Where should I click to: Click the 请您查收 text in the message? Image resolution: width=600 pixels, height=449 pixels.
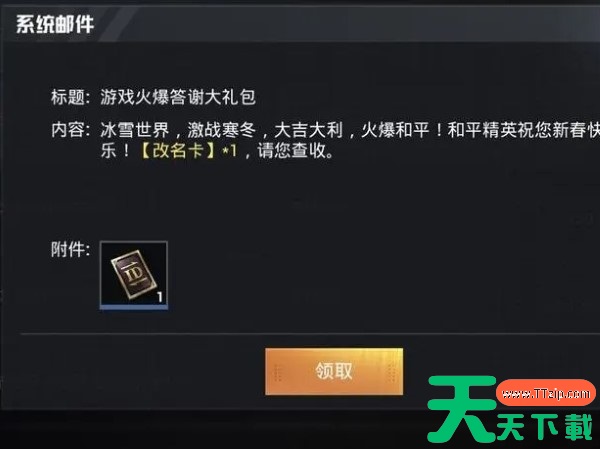coord(291,150)
